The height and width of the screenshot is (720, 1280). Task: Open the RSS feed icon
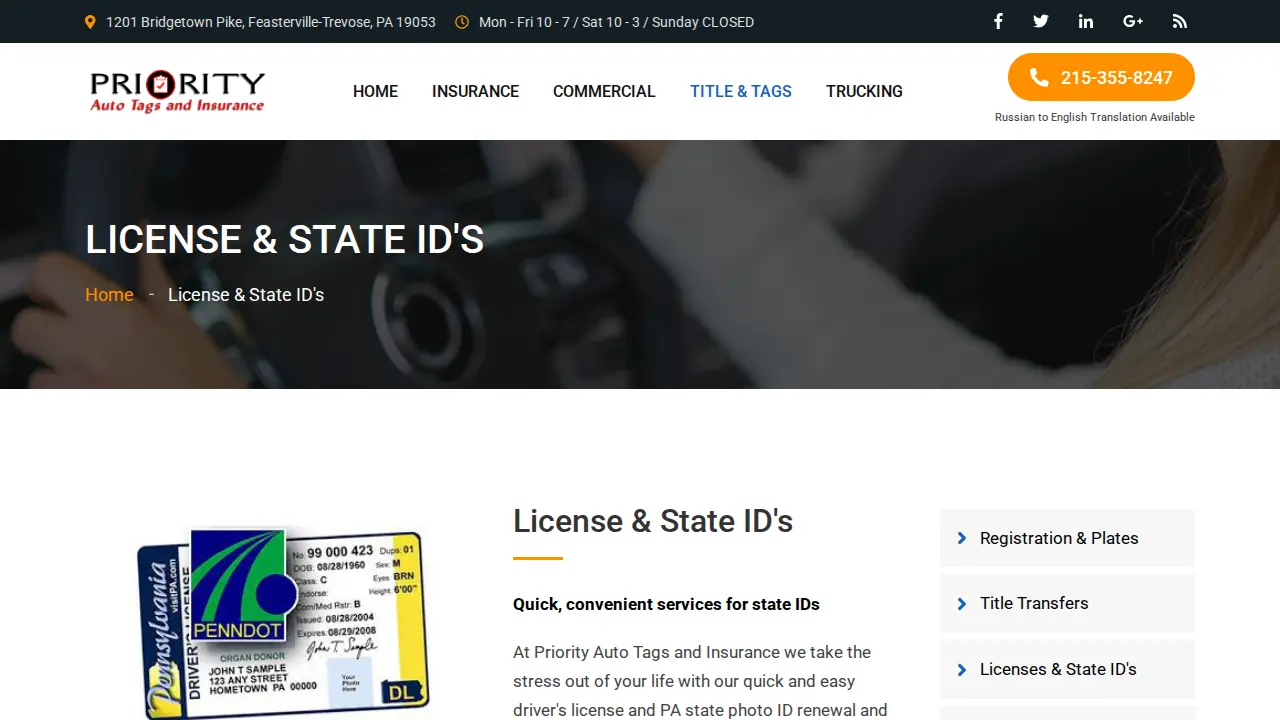pyautogui.click(x=1180, y=21)
